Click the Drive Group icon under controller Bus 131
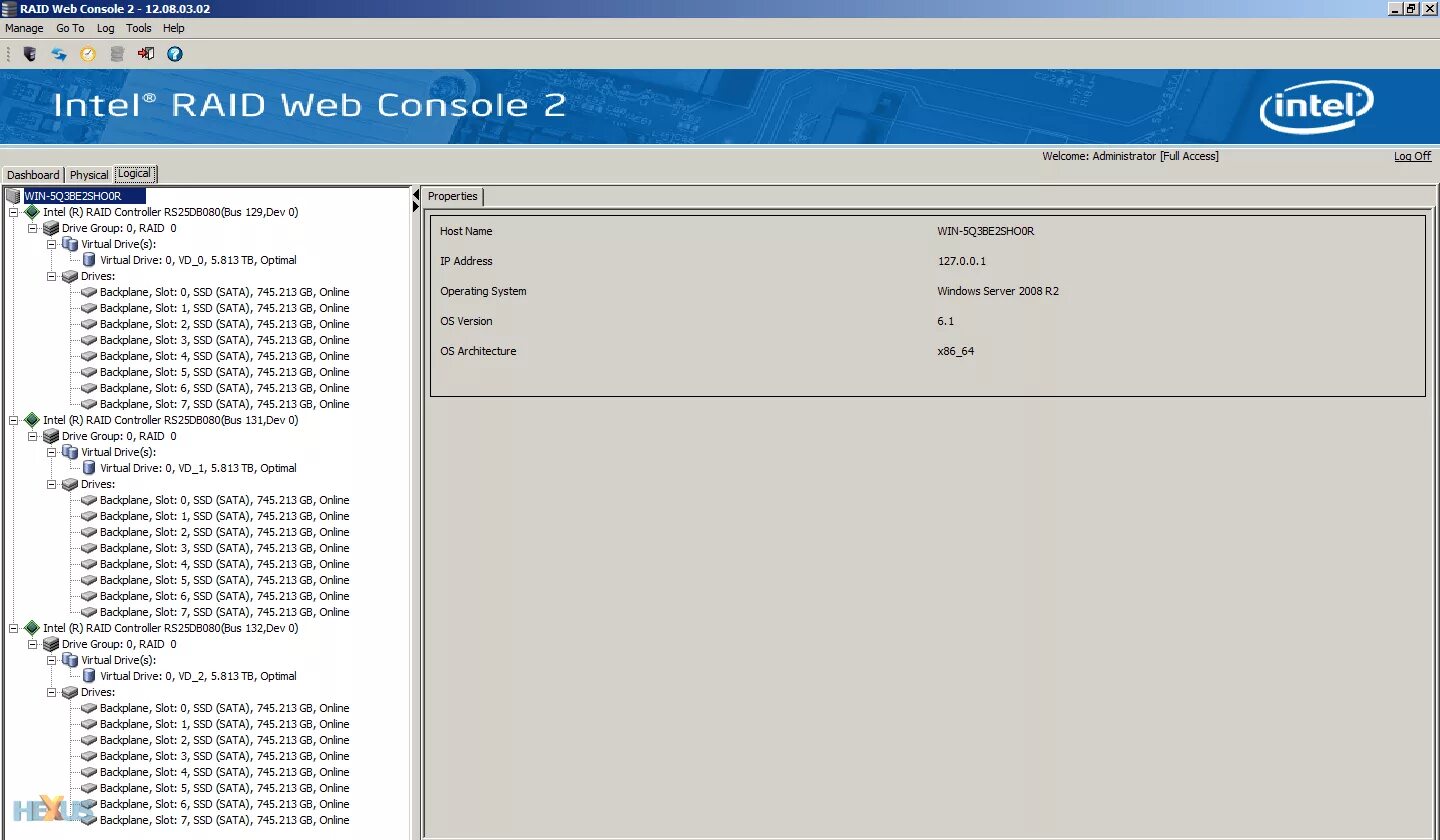 51,436
